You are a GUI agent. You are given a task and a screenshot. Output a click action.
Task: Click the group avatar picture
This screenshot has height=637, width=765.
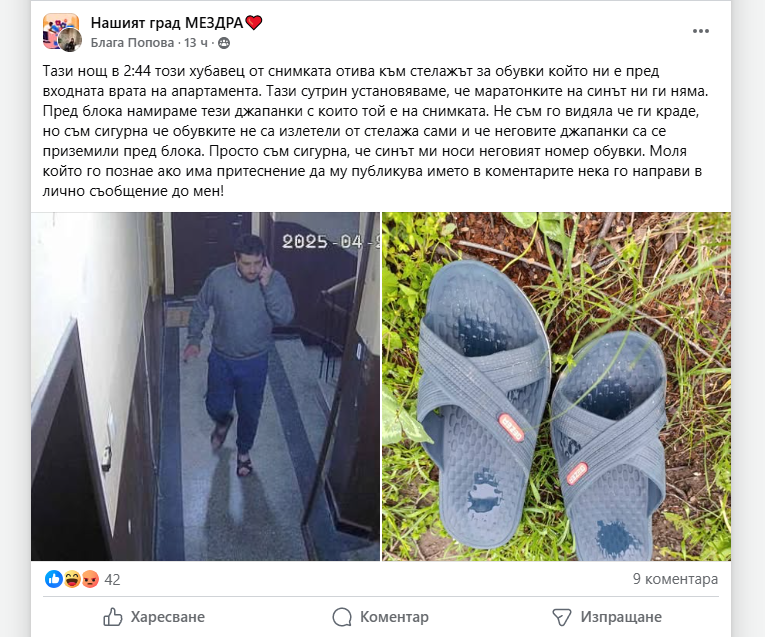[62, 32]
